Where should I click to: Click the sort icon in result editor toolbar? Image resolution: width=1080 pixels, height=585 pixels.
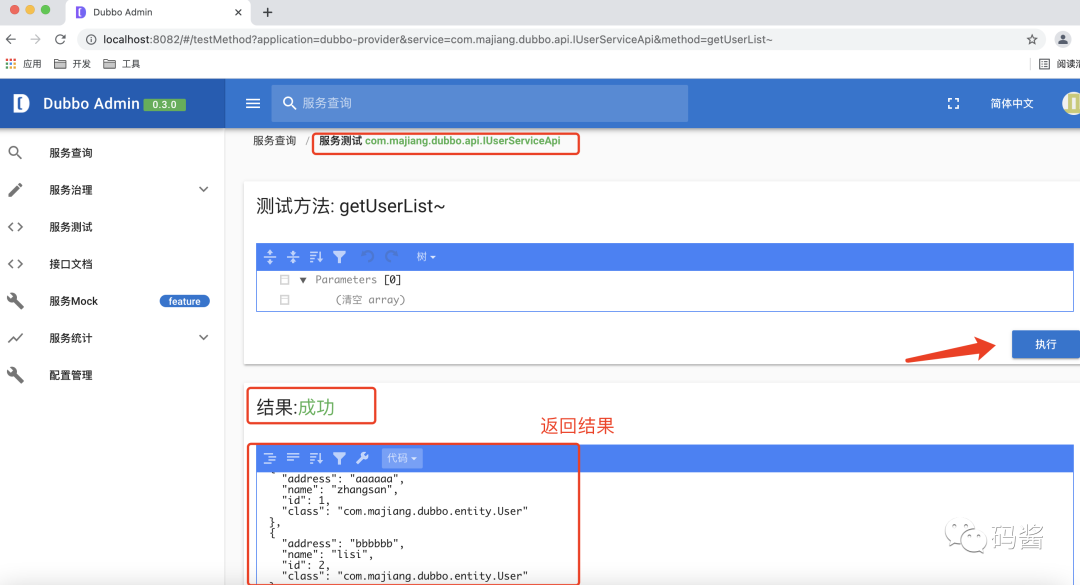[316, 458]
